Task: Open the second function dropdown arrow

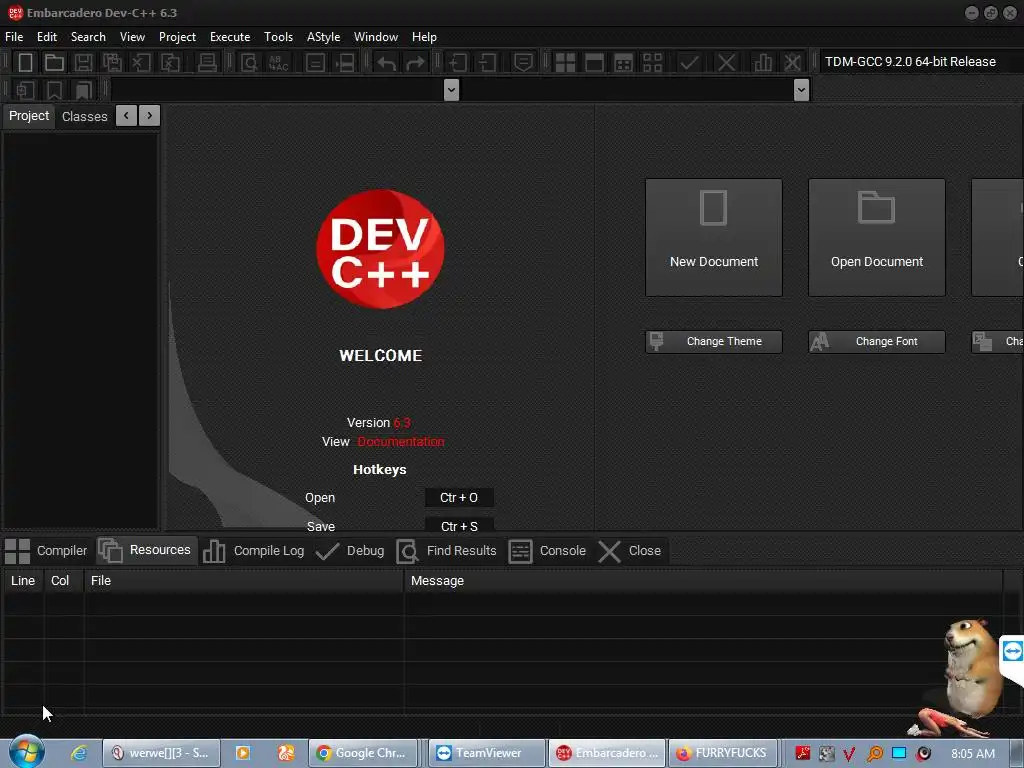Action: (801, 90)
